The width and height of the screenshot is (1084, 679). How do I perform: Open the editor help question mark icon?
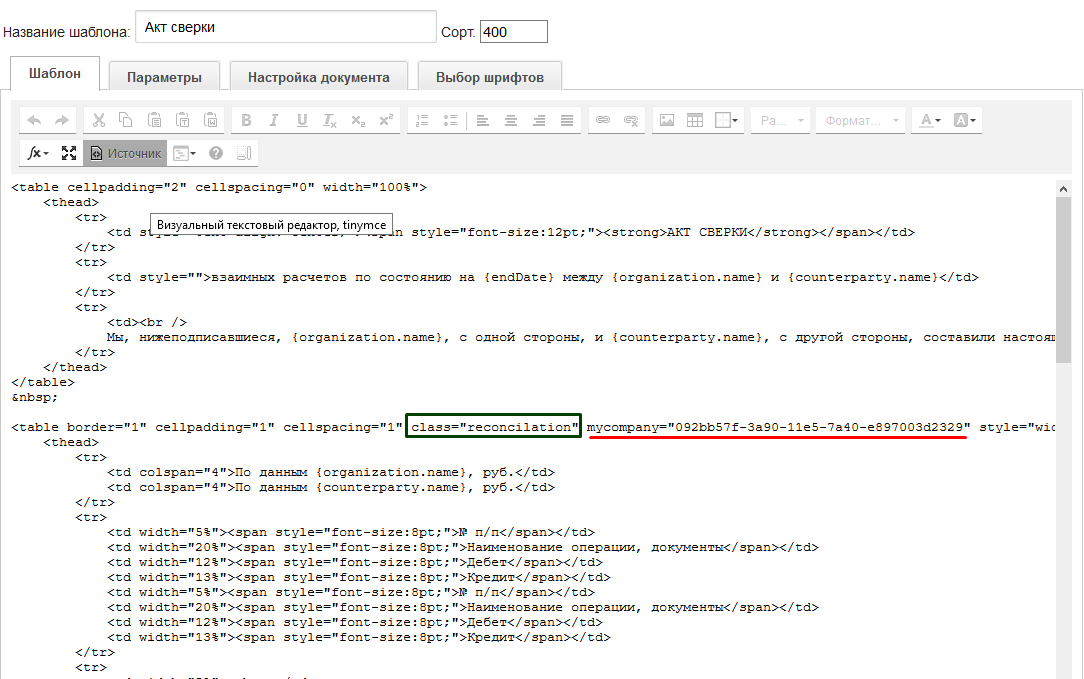click(215, 153)
